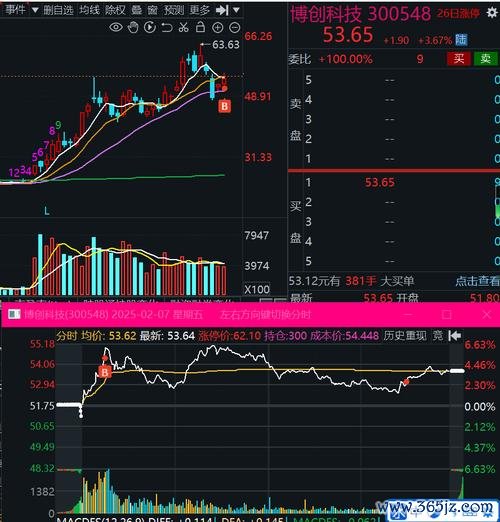Click the 26日涨停 tag

click(x=458, y=13)
